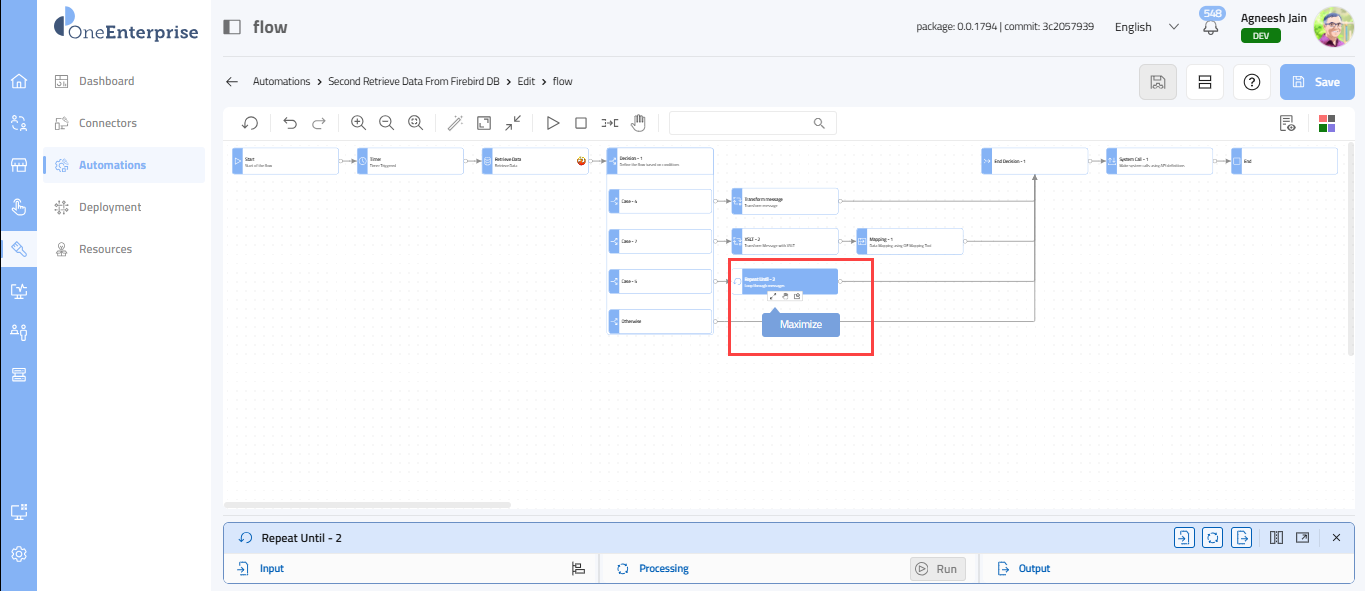1365x591 pixels.
Task: Click the undo arrow in toolbar
Action: (290, 123)
